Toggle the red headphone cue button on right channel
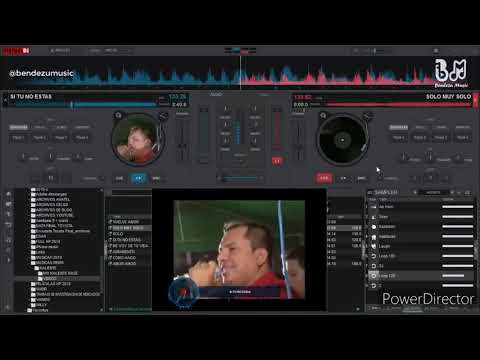 coord(277,161)
